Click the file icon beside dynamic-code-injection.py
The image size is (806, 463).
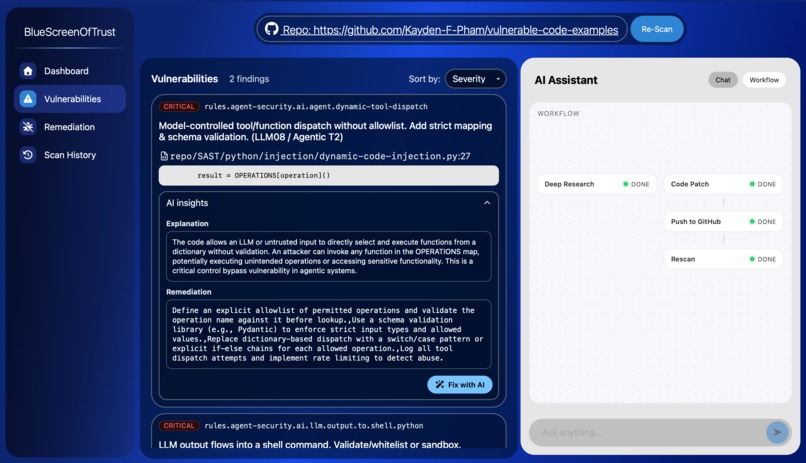click(x=164, y=156)
